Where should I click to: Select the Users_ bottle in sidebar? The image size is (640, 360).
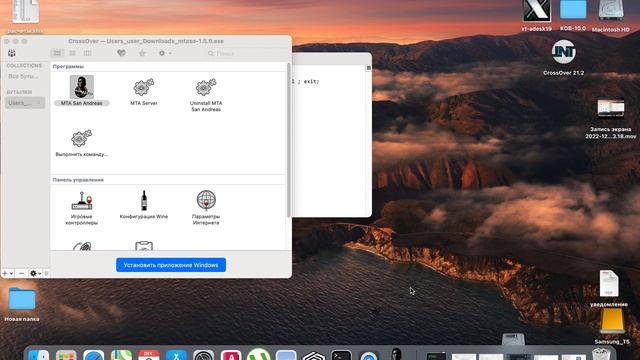point(25,102)
